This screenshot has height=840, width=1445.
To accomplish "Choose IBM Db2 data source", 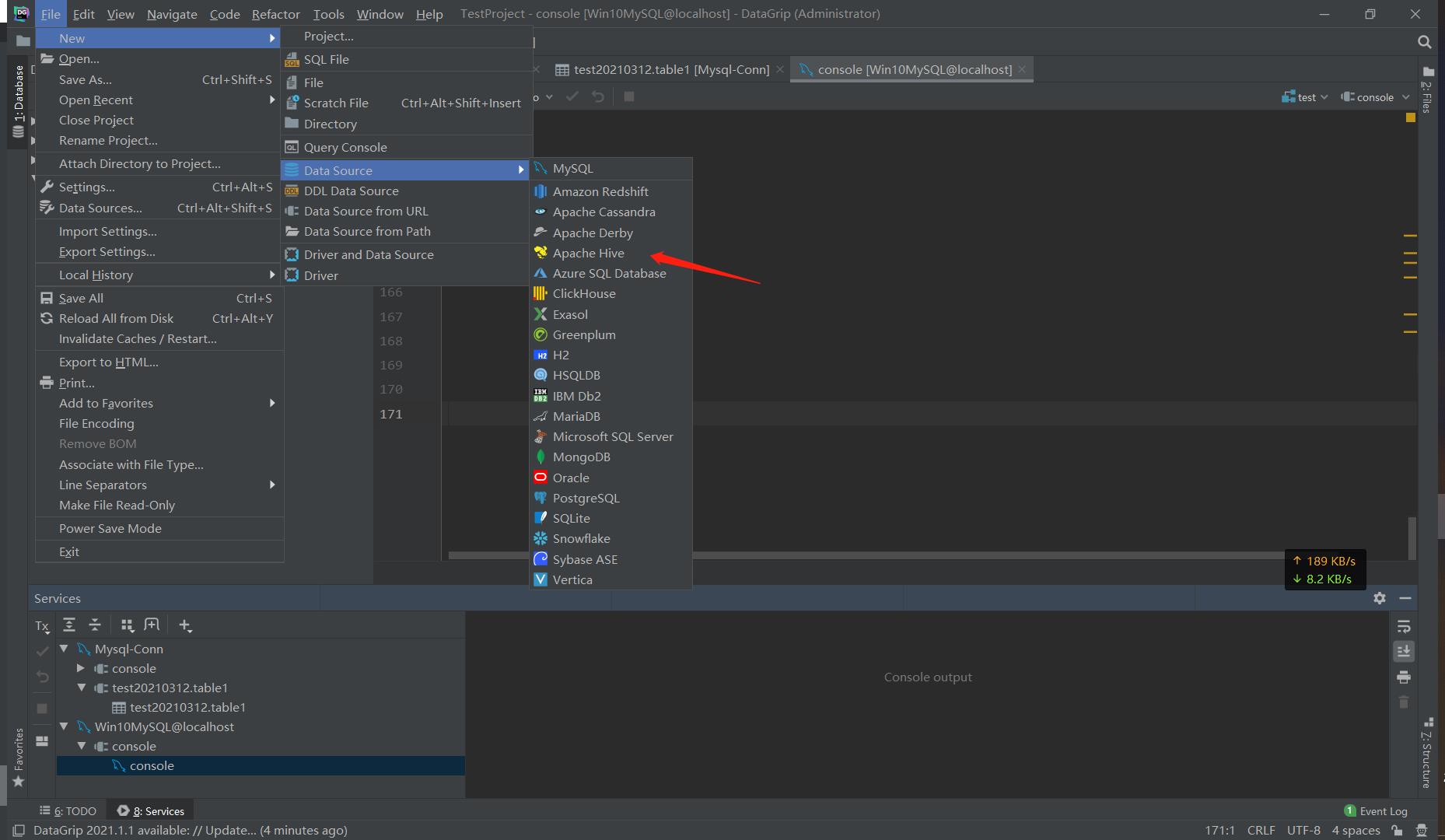I will tap(611, 396).
